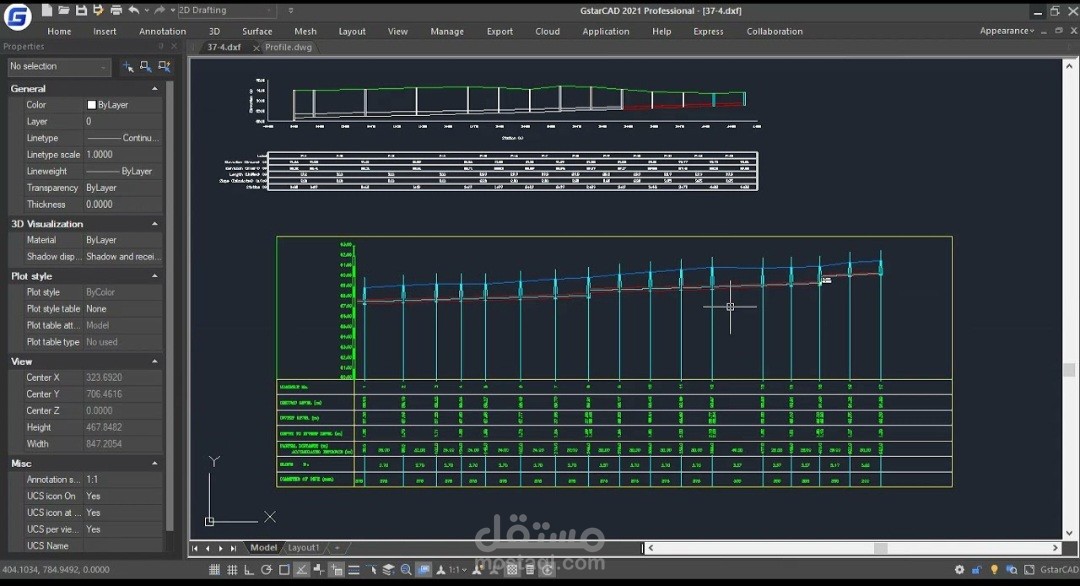The image size is (1080, 586).
Task: Open the Annotation ribbon tab
Action: coord(163,31)
